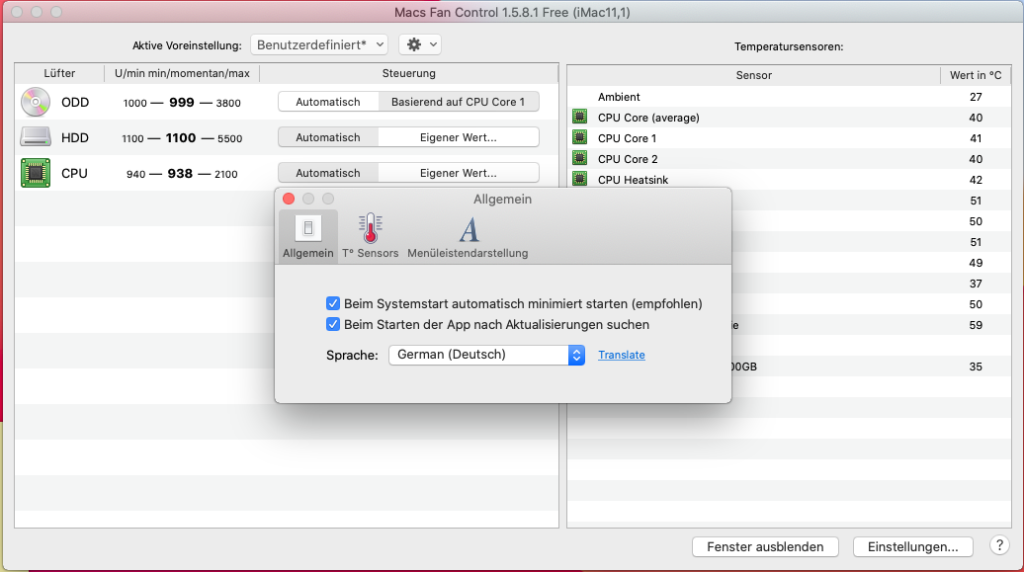Select the CPU Core 1 sensor text
This screenshot has height=572, width=1024.
[x=627, y=138]
